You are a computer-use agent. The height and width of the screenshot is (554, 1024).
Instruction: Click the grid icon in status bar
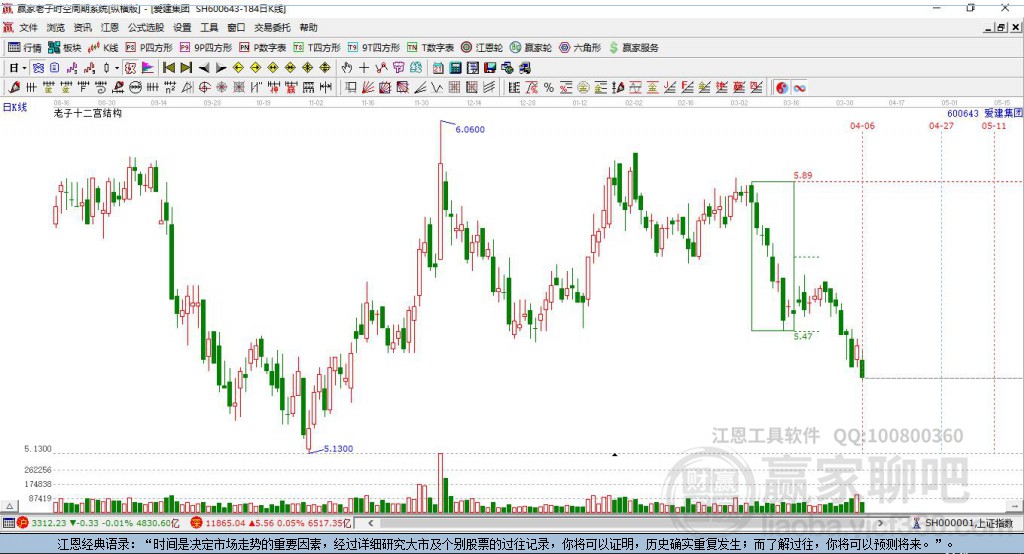coord(8,523)
